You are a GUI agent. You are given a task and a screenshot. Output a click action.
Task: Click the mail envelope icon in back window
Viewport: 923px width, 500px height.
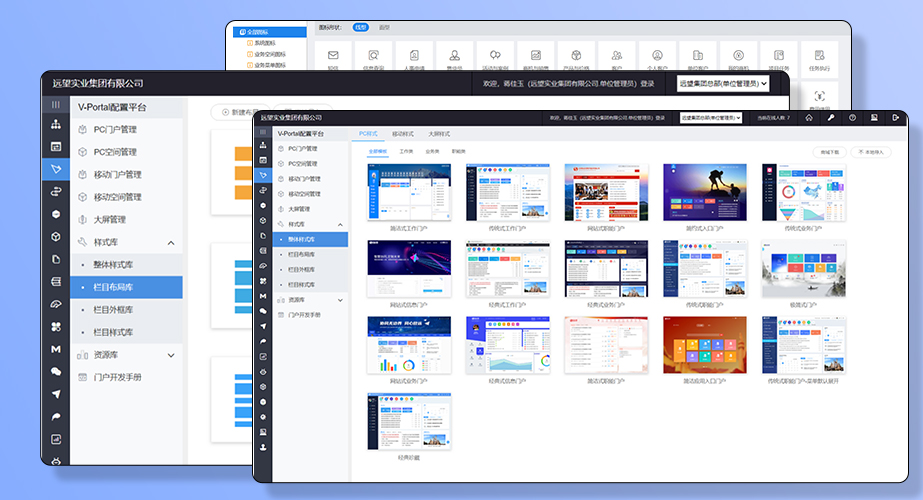pyautogui.click(x=333, y=55)
